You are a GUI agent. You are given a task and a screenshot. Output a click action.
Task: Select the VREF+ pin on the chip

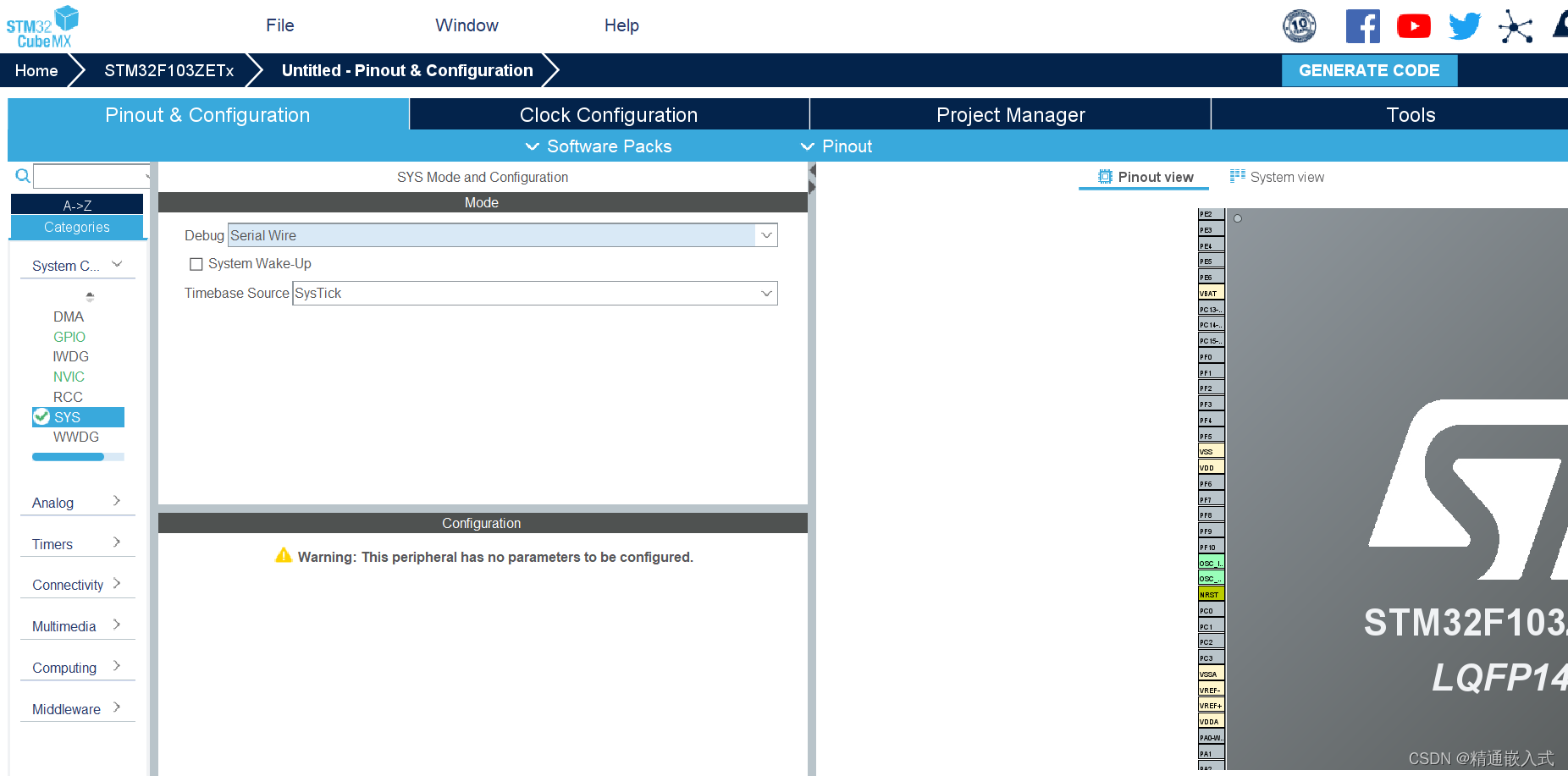click(x=1211, y=705)
